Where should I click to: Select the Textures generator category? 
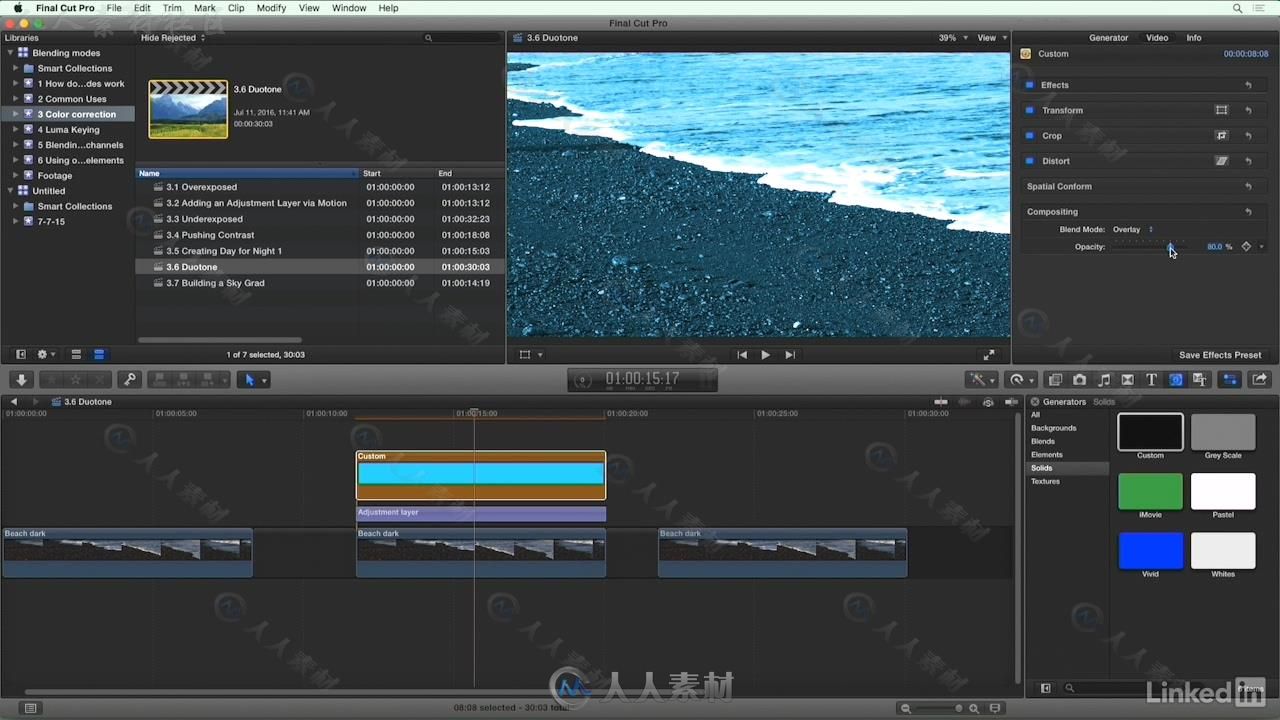click(1045, 481)
